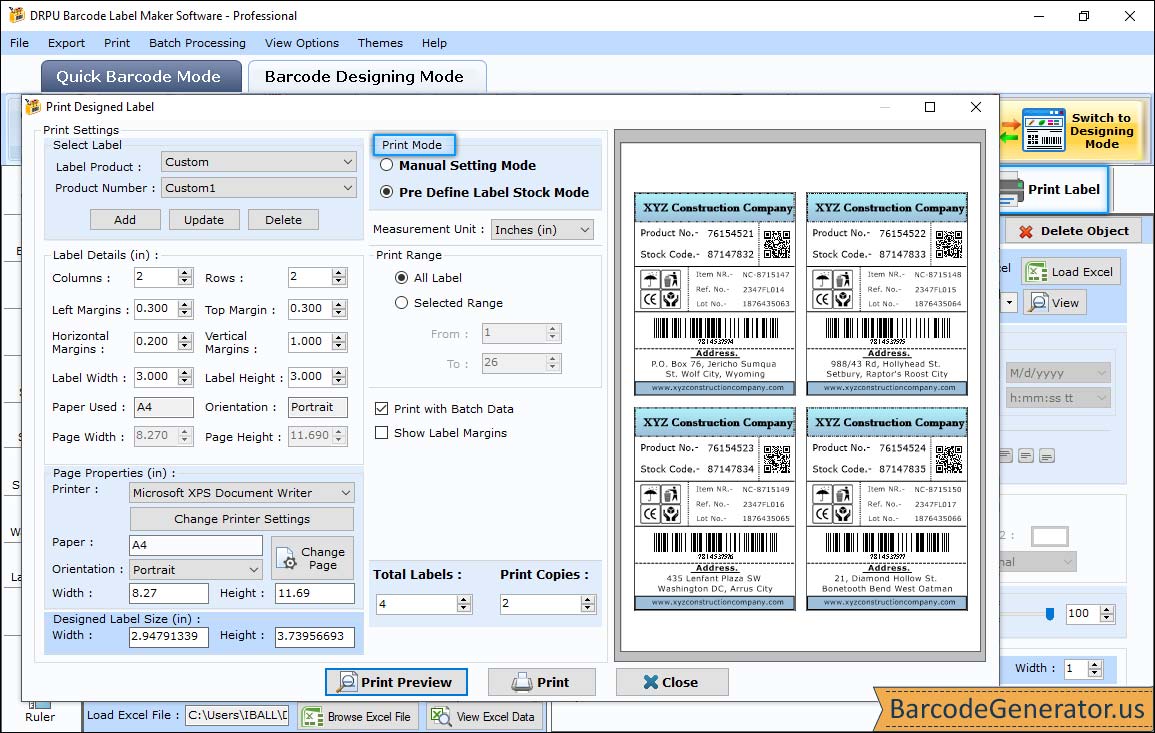This screenshot has width=1155, height=733.
Task: Click first text alignment icon in background panel
Action: click(1006, 455)
